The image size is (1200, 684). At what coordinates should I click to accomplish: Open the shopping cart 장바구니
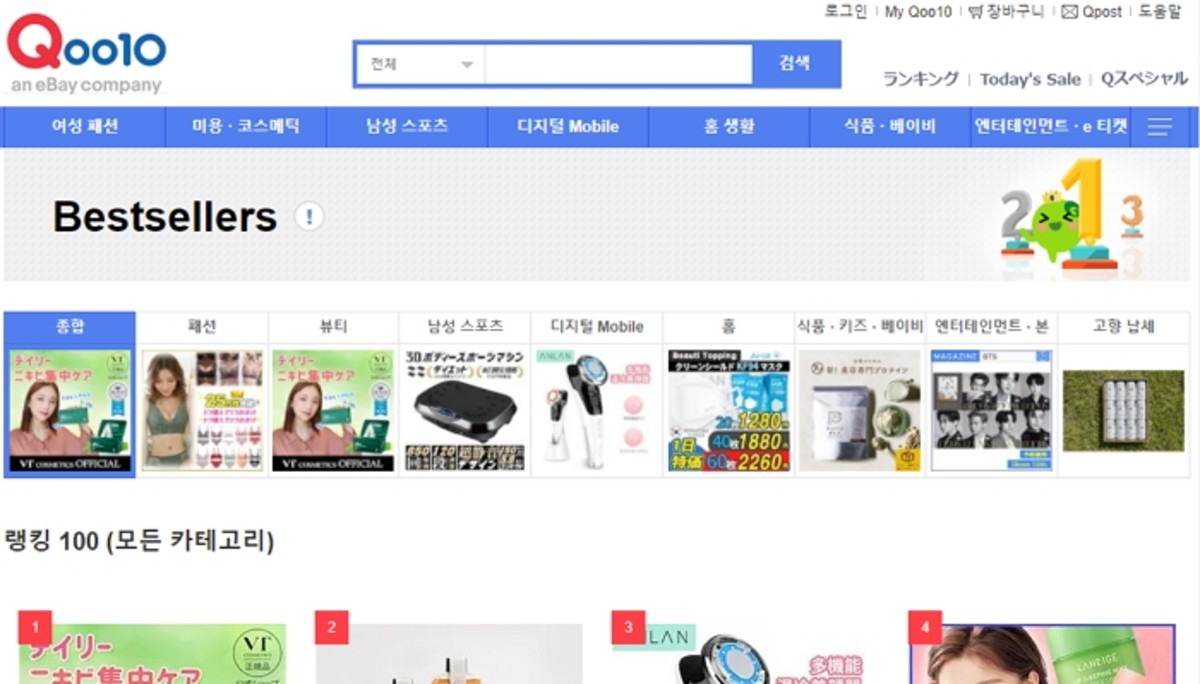(1006, 12)
